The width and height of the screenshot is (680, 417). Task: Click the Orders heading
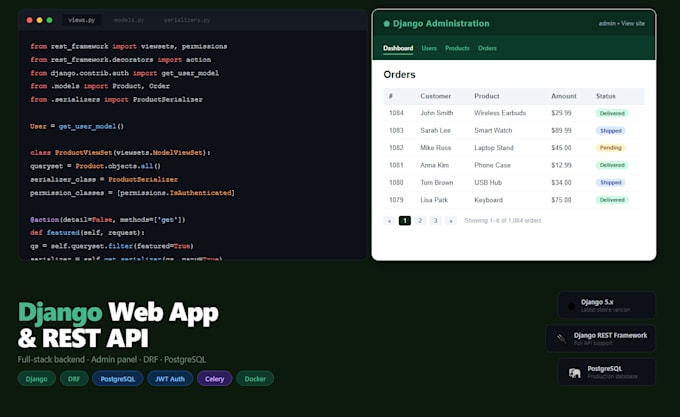point(399,75)
